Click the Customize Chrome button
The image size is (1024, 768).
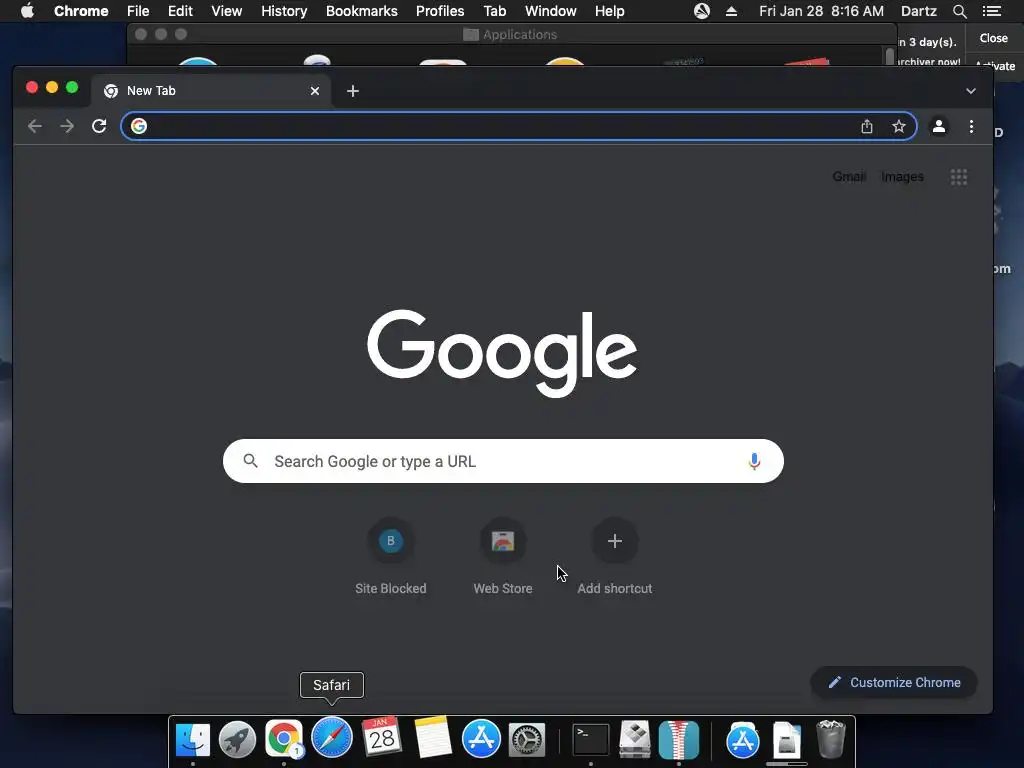[x=893, y=682]
